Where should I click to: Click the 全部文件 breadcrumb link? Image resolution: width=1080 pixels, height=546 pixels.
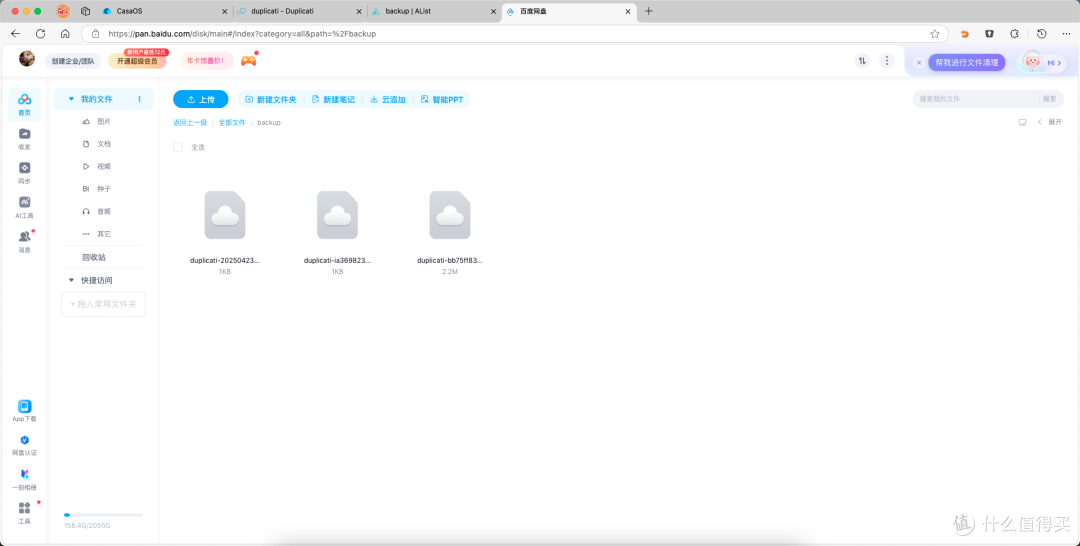(x=232, y=123)
